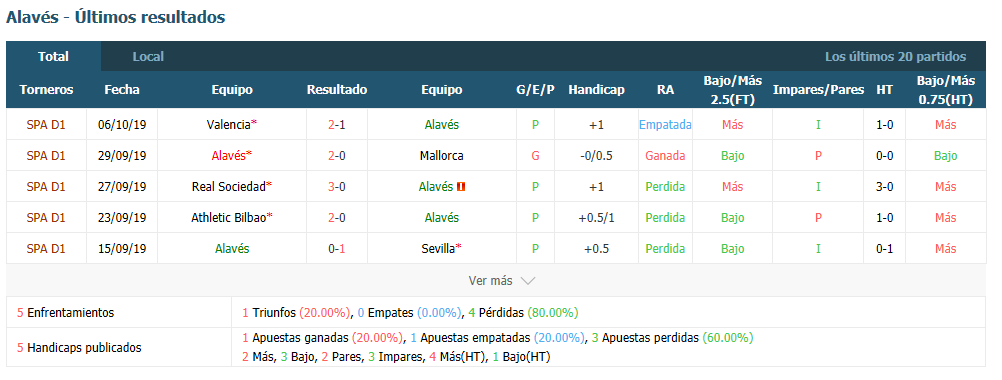This screenshot has height=380, width=1002.
Task: Open Los últimos 20 partidos selector
Action: pyautogui.click(x=895, y=57)
